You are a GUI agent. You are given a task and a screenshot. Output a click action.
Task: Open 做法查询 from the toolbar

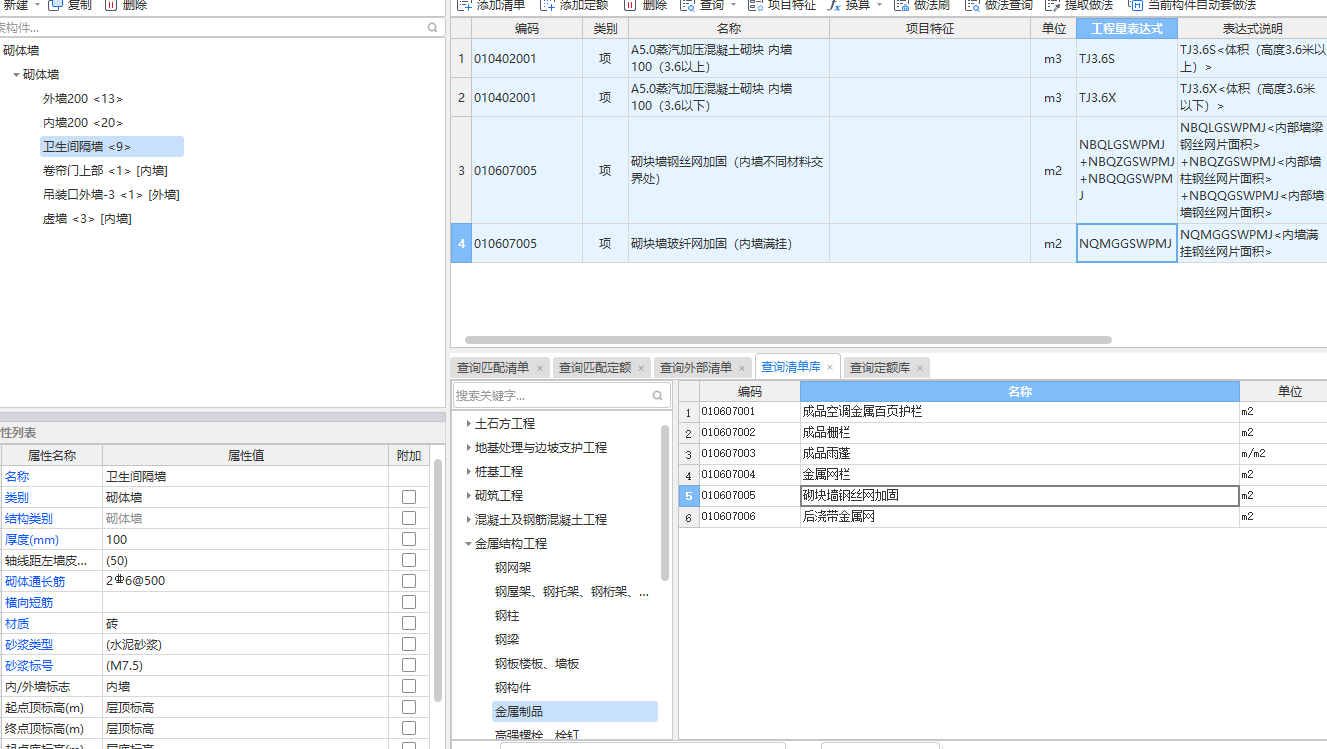998,5
